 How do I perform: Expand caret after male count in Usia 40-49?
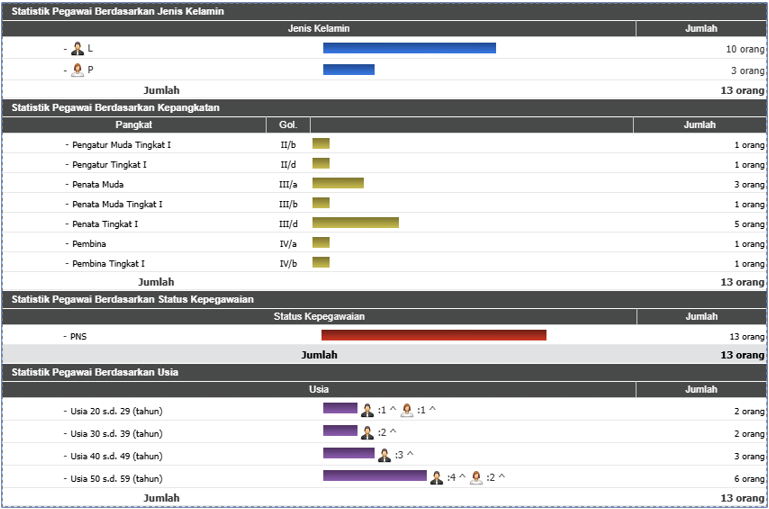(410, 455)
